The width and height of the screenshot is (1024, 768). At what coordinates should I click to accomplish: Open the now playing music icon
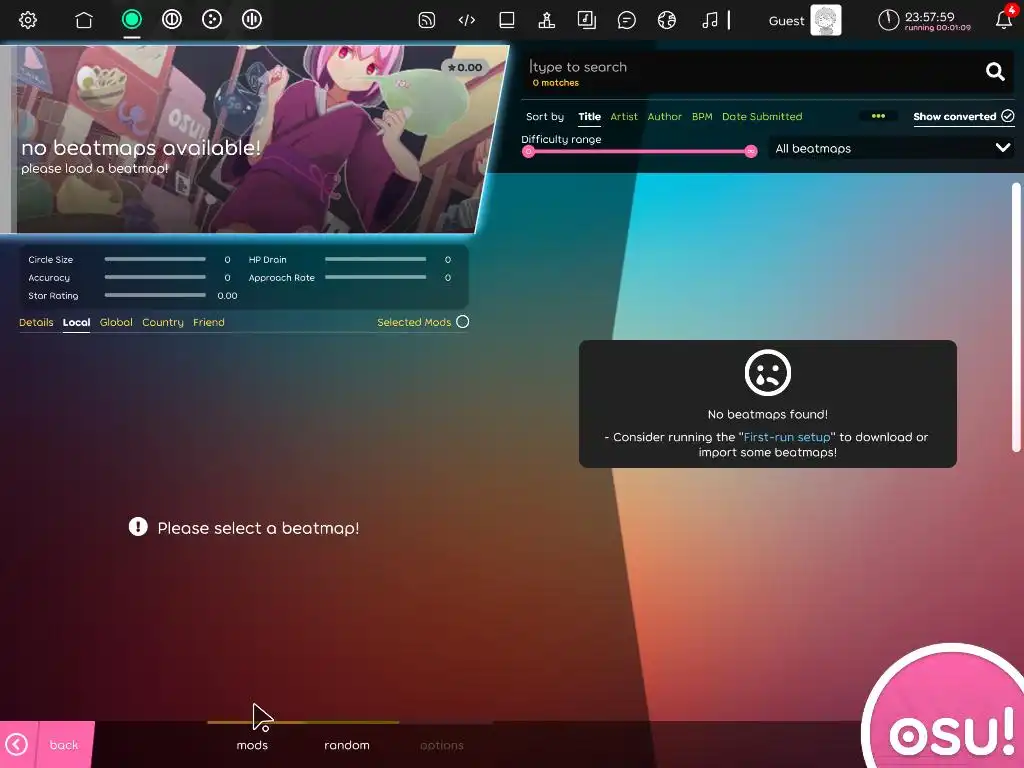(x=710, y=20)
